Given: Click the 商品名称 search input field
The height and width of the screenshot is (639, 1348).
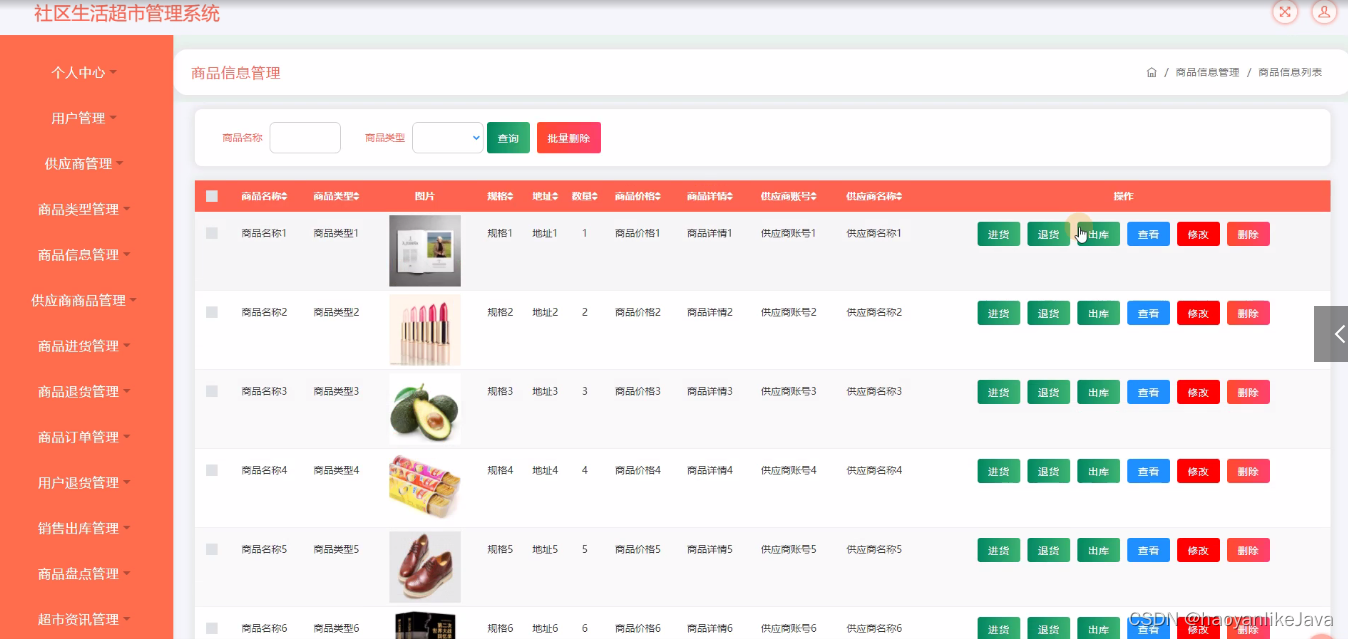Looking at the screenshot, I should 305,138.
